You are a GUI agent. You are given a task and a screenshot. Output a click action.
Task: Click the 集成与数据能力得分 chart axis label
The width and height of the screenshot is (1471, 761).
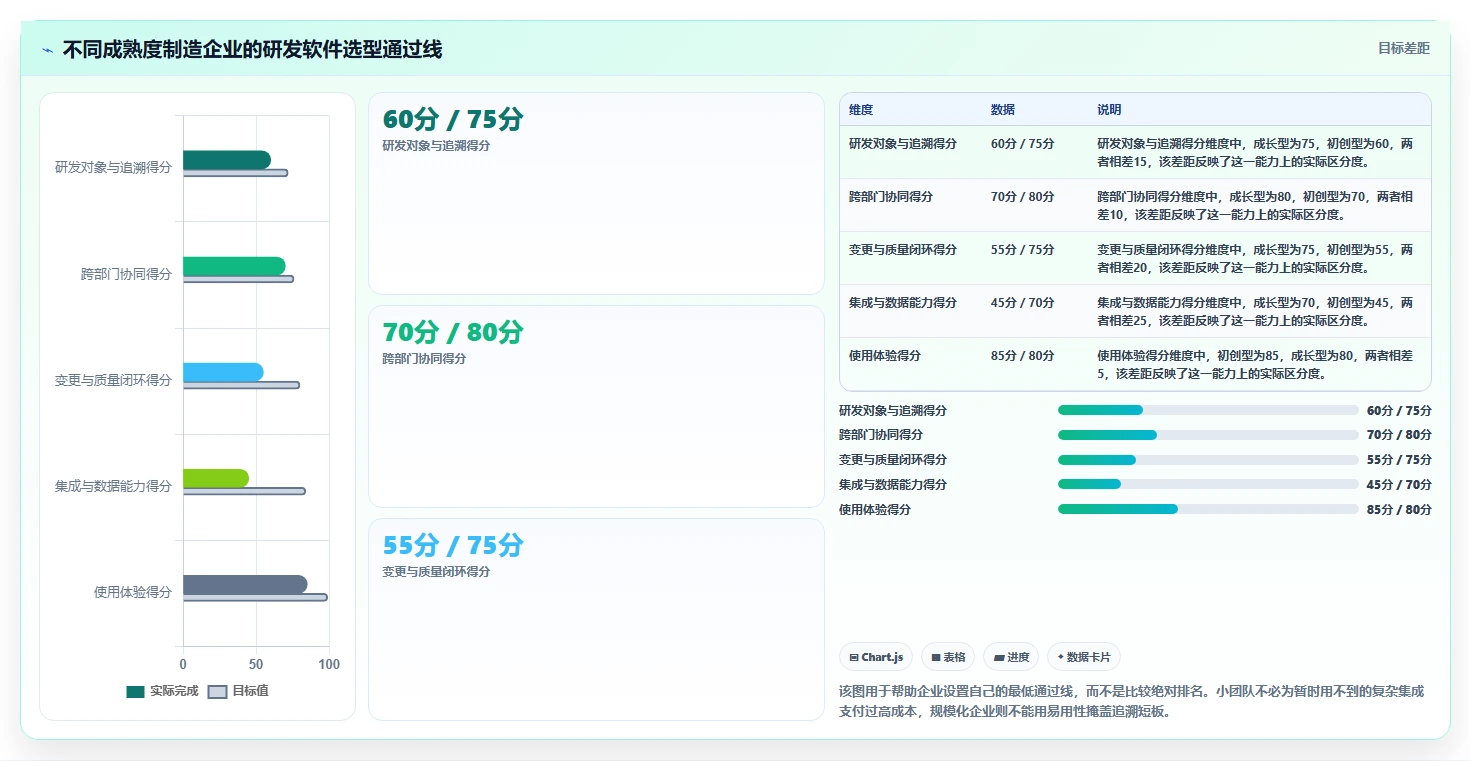pos(113,486)
